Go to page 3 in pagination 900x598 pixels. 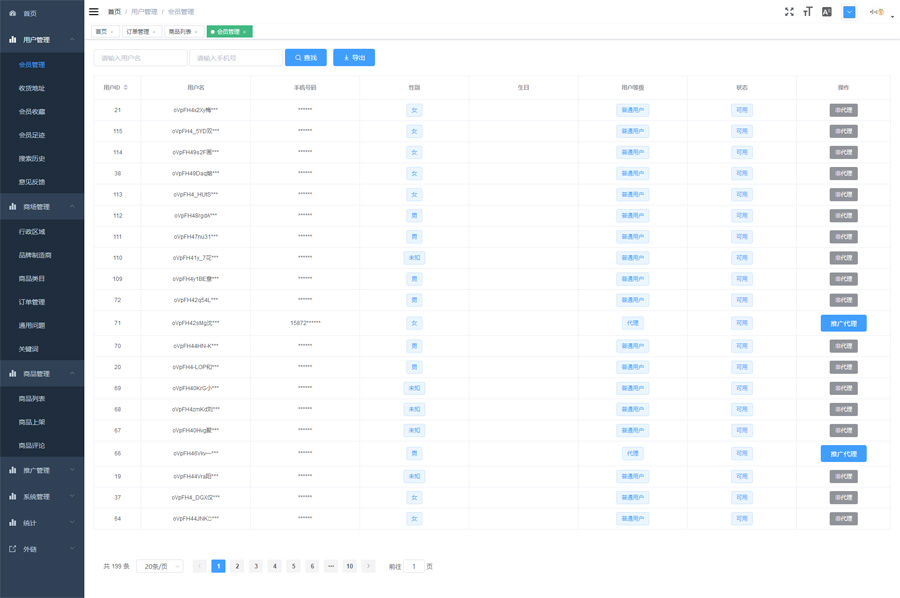pos(256,566)
